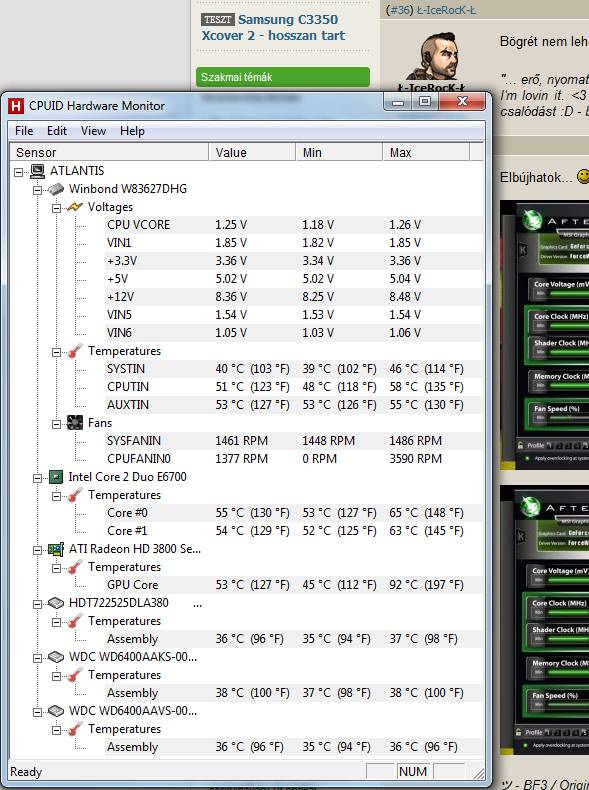589x790 pixels.
Task: Select the +12V voltage row
Action: (293, 297)
